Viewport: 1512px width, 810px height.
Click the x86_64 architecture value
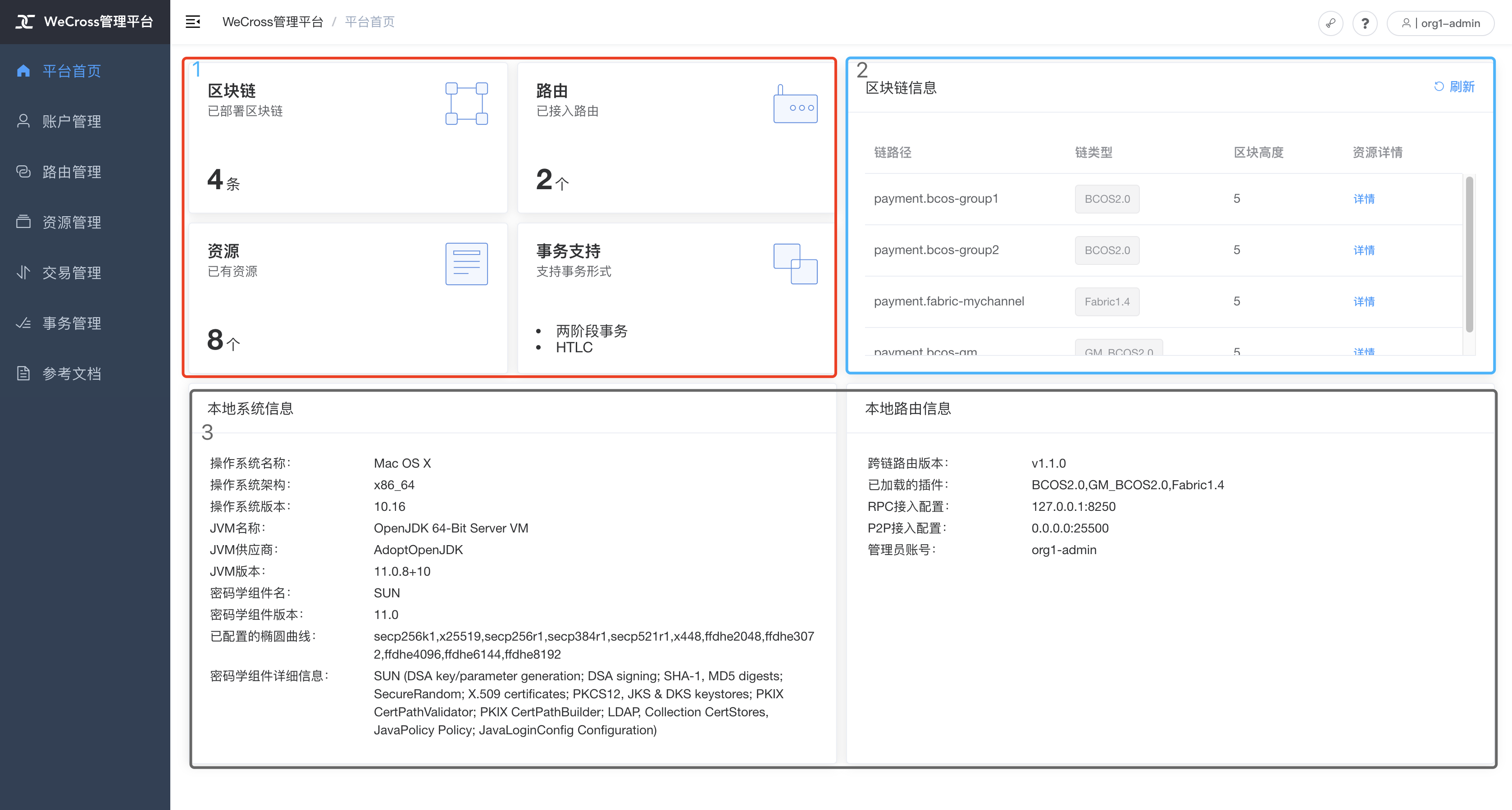pos(394,485)
